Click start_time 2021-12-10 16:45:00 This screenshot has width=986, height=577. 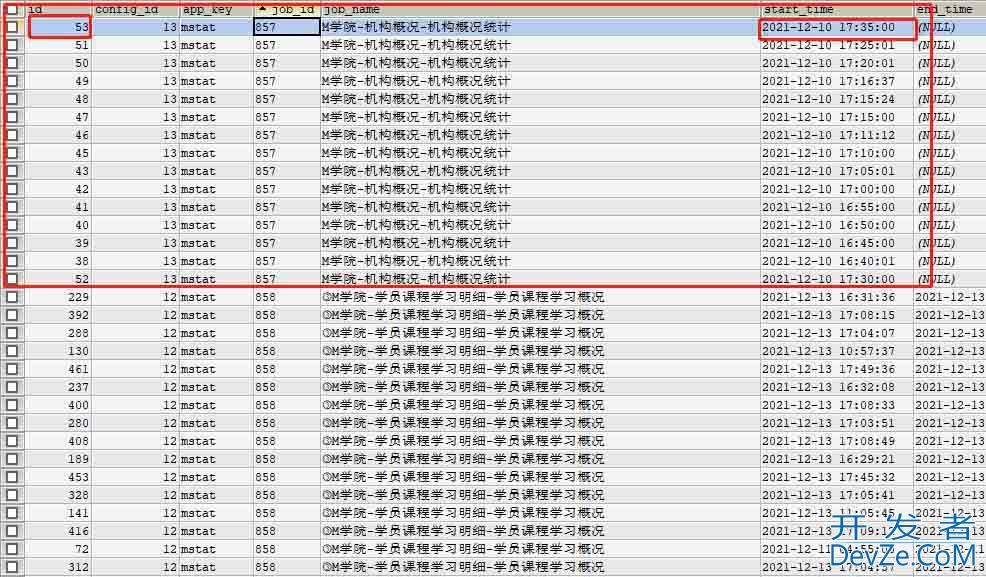point(836,243)
